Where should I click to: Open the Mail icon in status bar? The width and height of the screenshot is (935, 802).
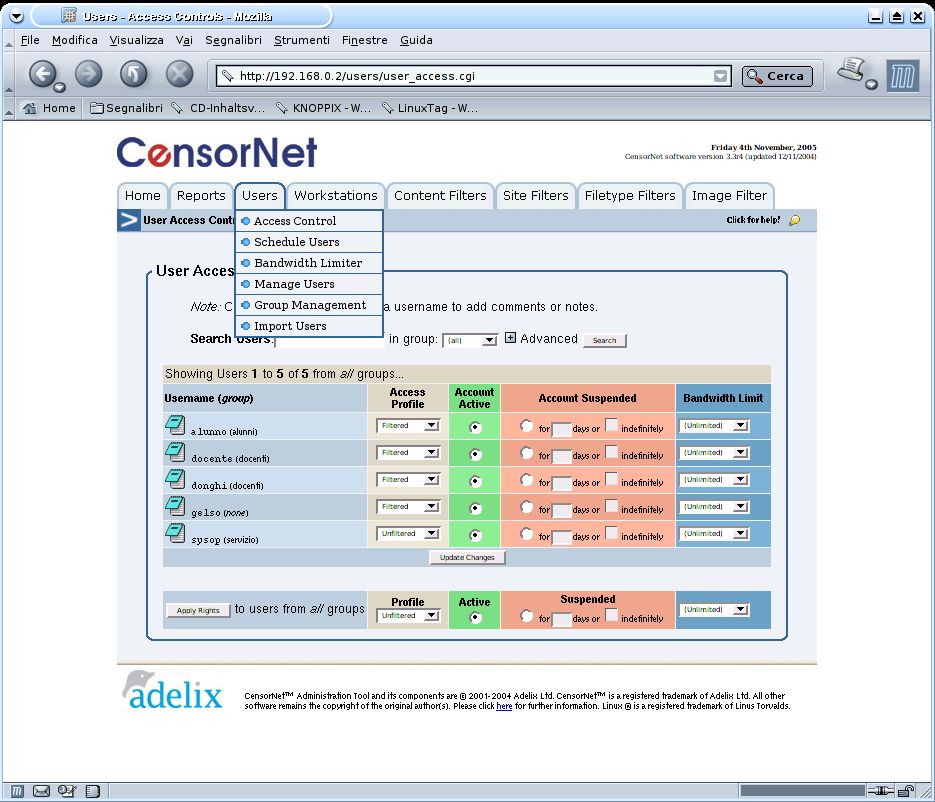[41, 791]
